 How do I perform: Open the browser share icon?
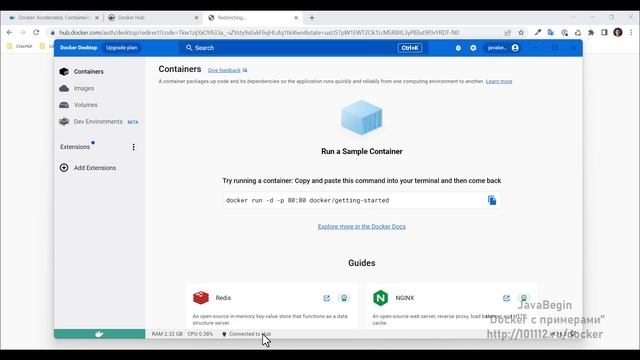pyautogui.click(x=507, y=33)
